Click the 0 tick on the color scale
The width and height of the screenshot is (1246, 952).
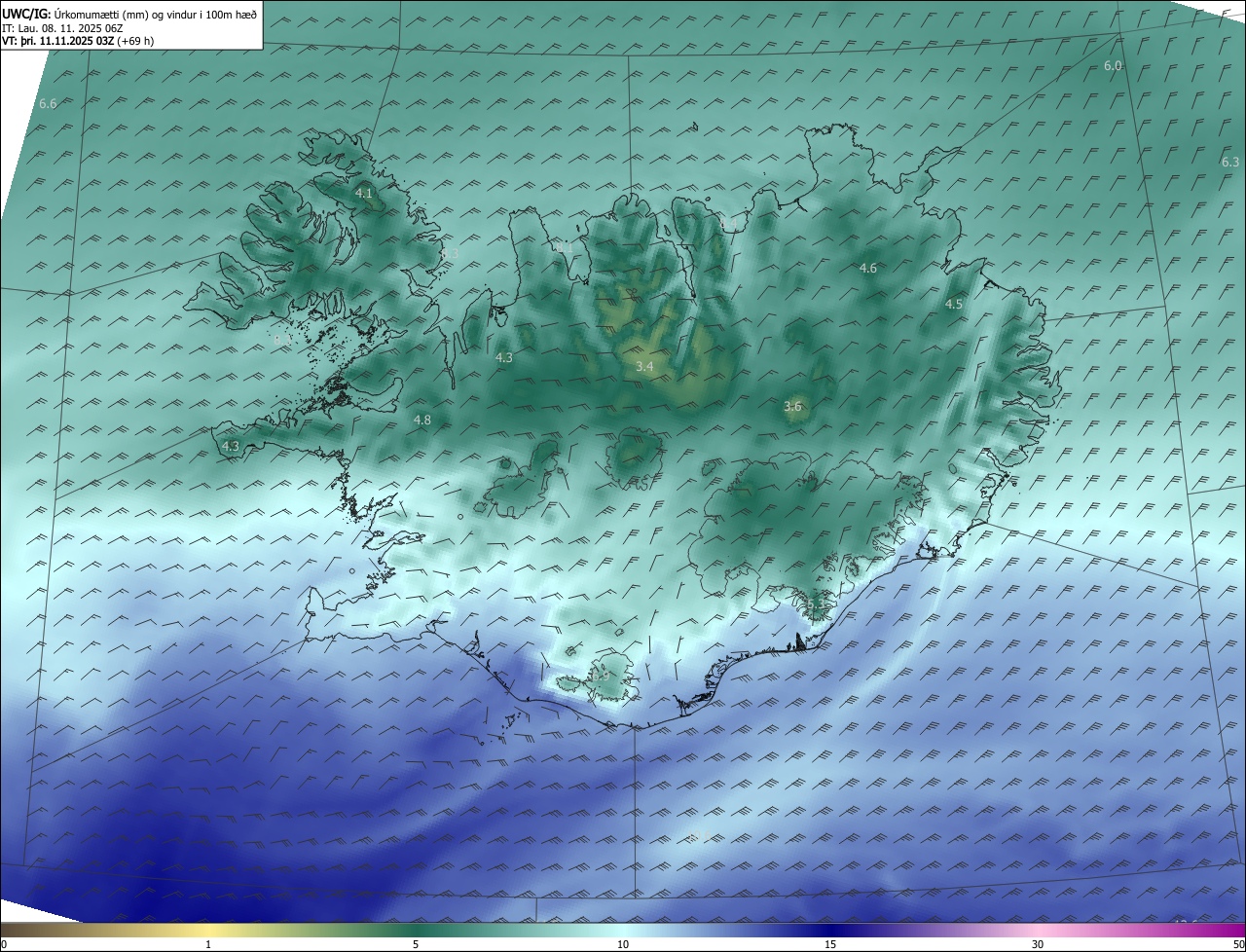(x=4, y=944)
